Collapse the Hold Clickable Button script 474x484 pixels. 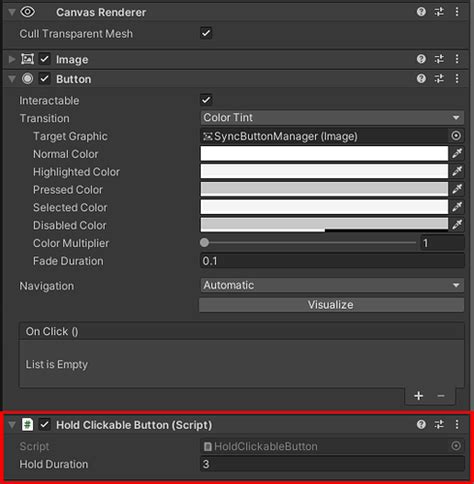tap(12, 425)
